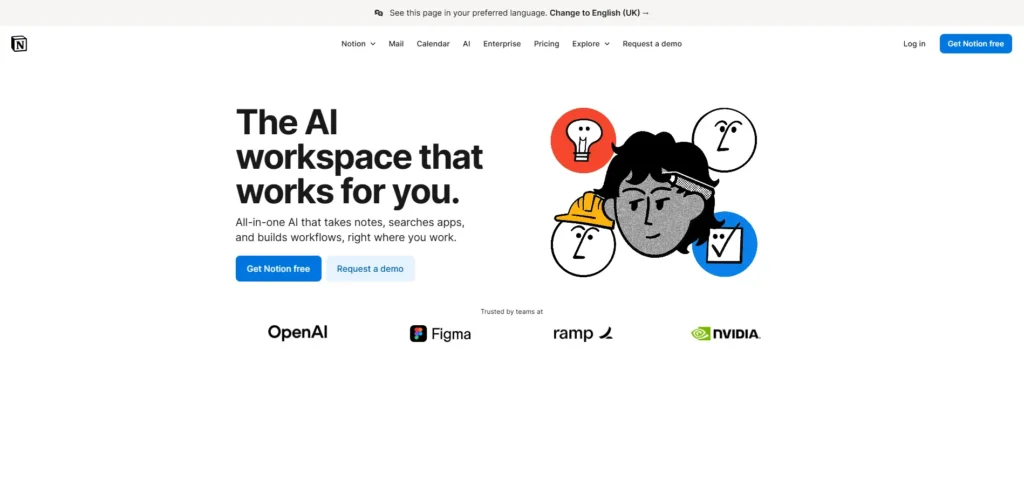The width and height of the screenshot is (1024, 494).
Task: Click the hard hat face illustration
Action: 583,235
